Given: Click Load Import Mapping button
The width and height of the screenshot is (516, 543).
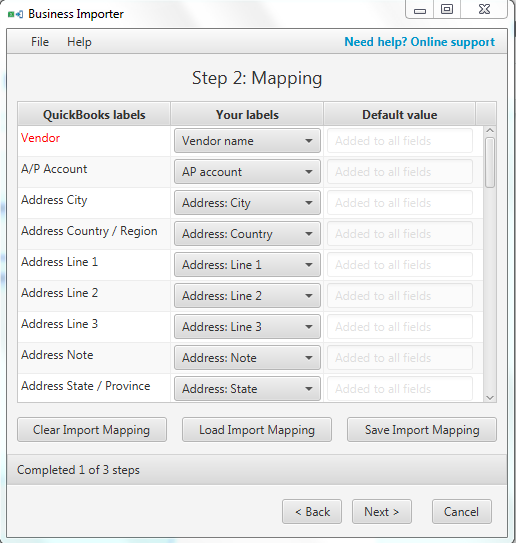Looking at the screenshot, I should (257, 430).
